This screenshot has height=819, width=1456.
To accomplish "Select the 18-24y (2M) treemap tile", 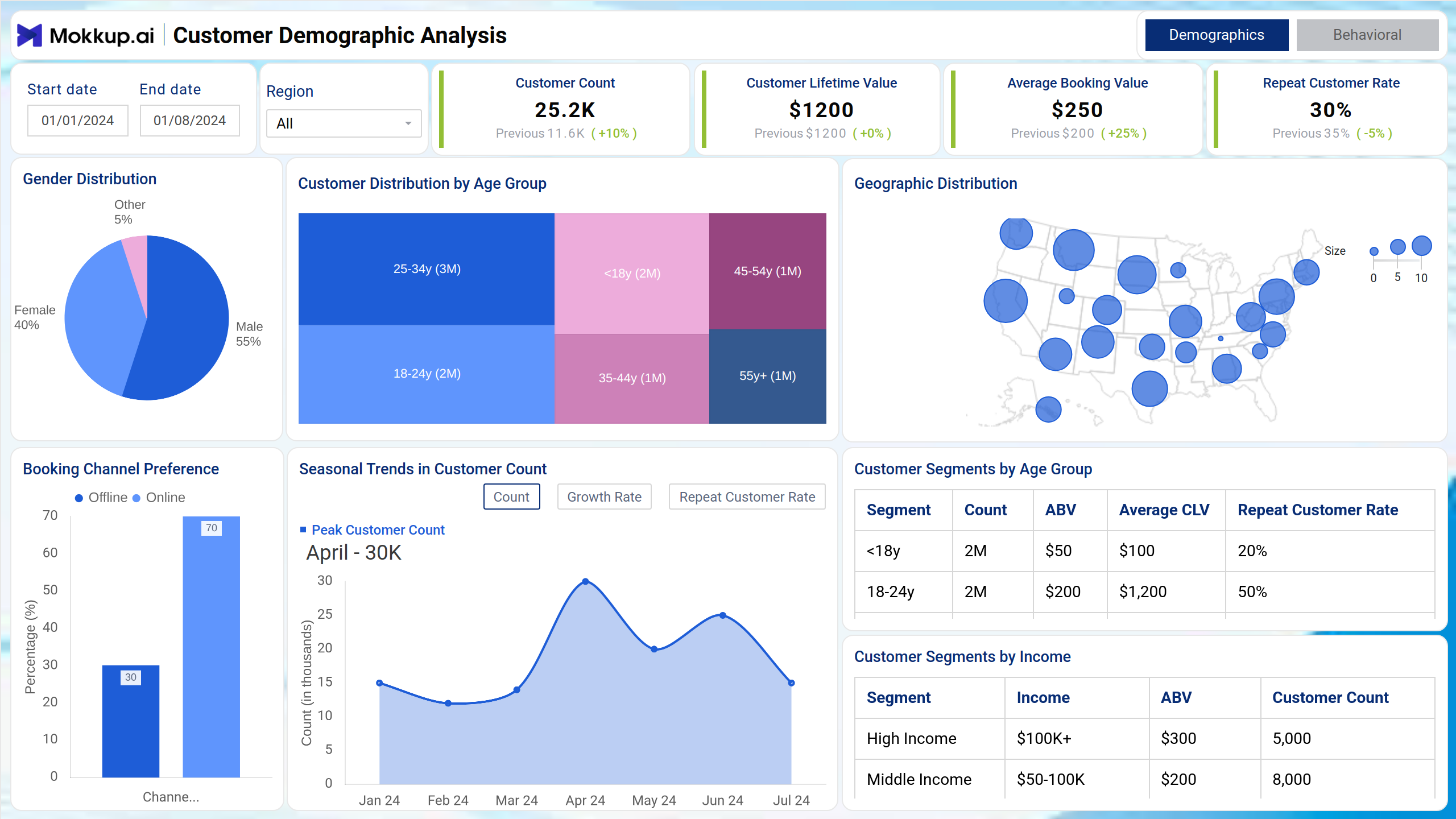I will (427, 374).
